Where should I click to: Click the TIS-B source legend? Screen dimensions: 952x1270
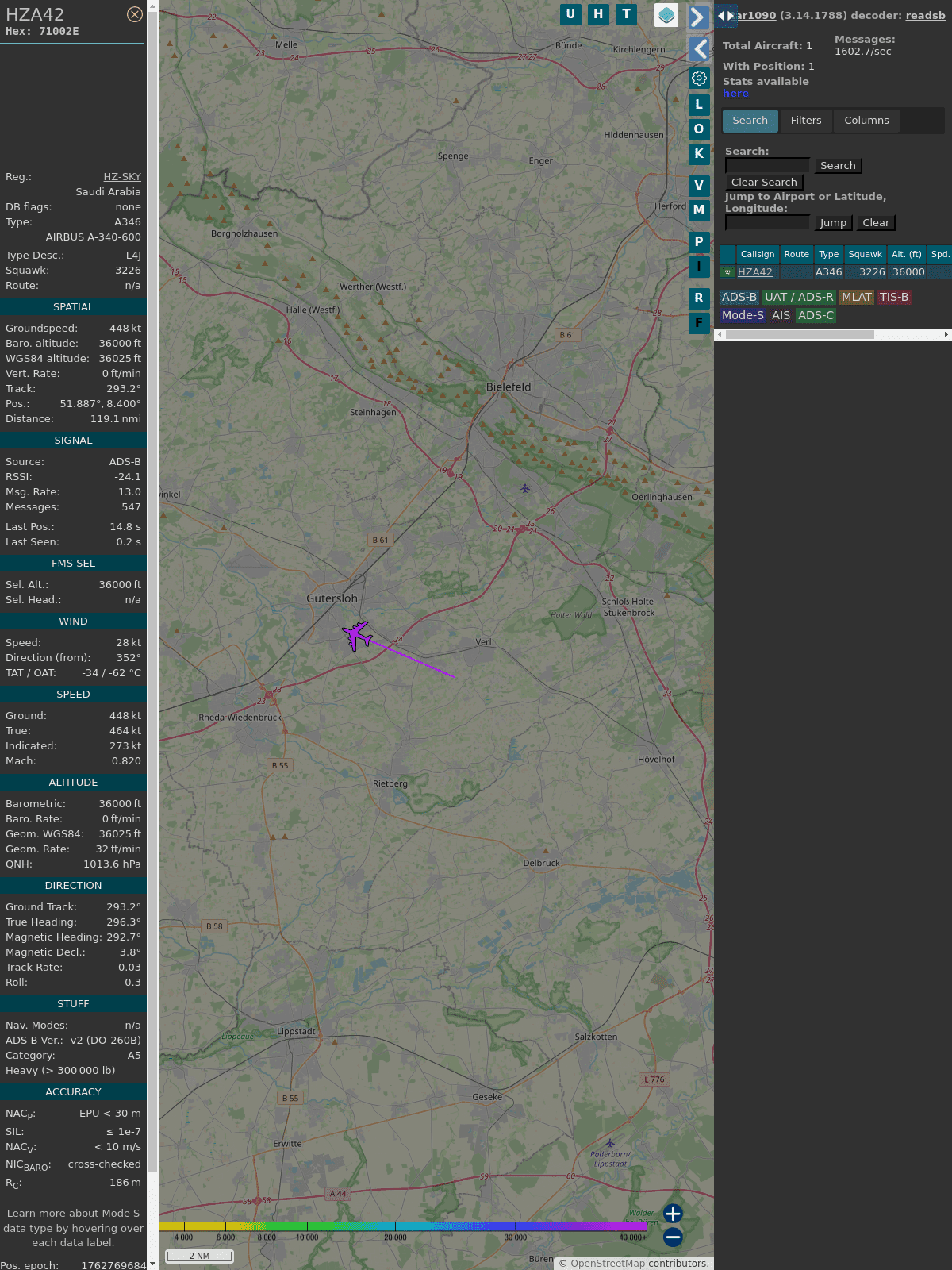tap(894, 298)
